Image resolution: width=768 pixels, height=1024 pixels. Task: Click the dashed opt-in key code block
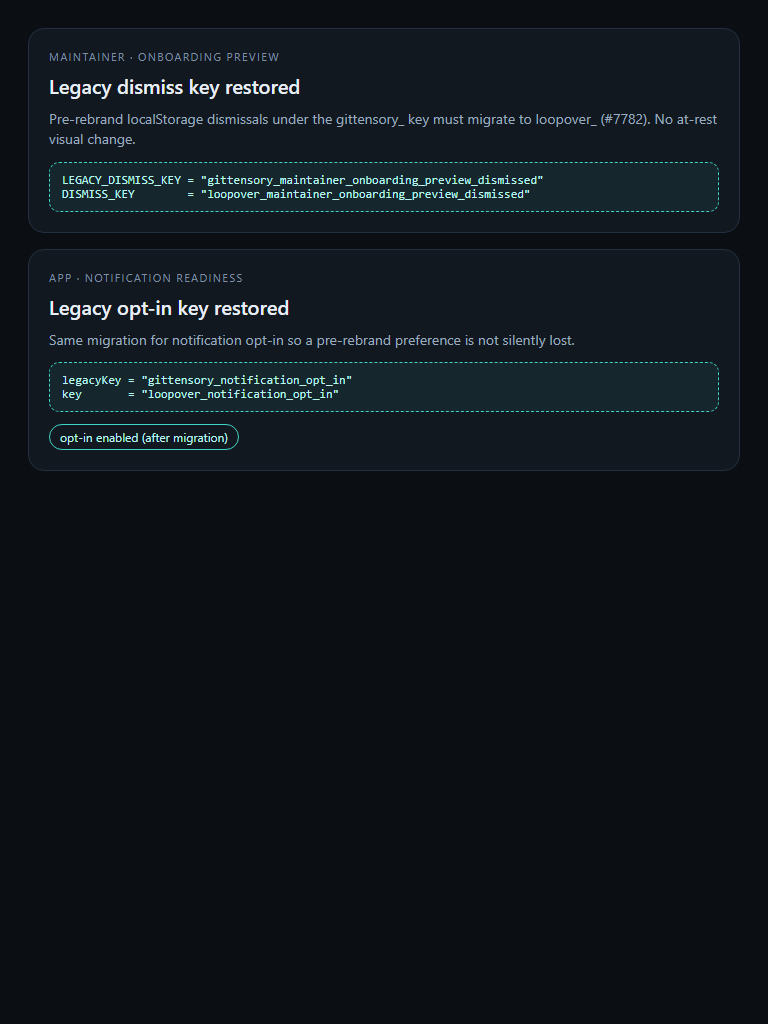[384, 387]
